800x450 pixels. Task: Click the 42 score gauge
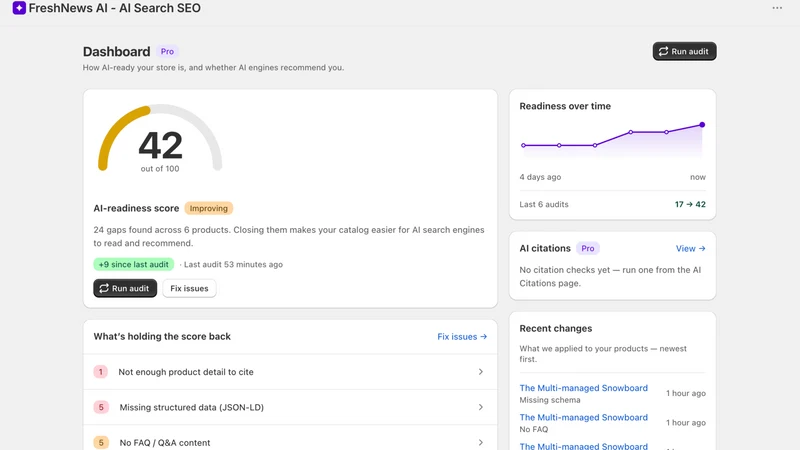click(160, 138)
